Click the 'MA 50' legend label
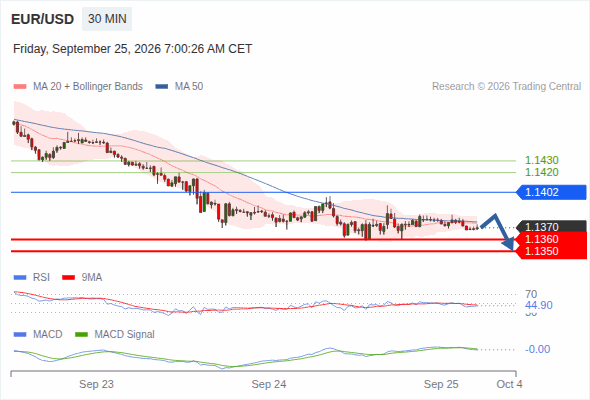Image resolution: width=590 pixels, height=400 pixels. [x=189, y=87]
